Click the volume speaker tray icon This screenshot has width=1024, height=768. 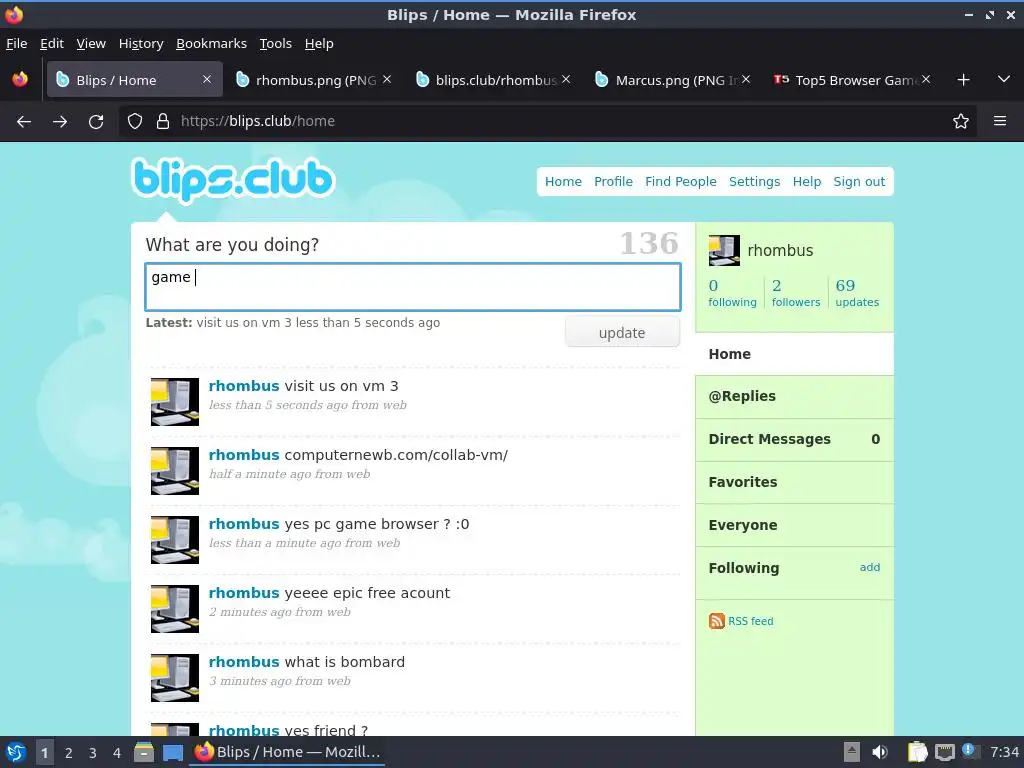tap(880, 752)
